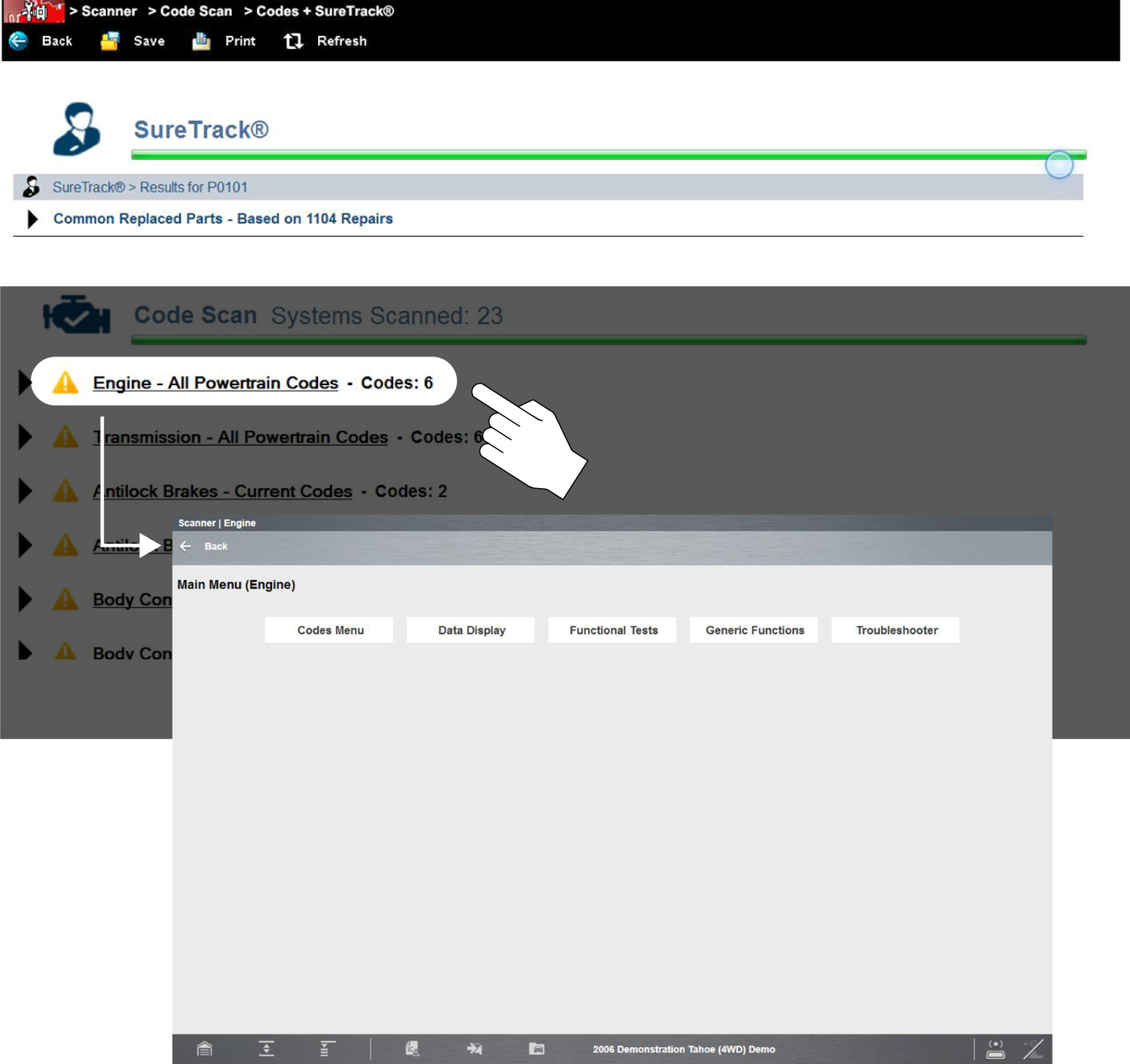Click the vehicle records icon in bottom toolbar

coord(412,1049)
